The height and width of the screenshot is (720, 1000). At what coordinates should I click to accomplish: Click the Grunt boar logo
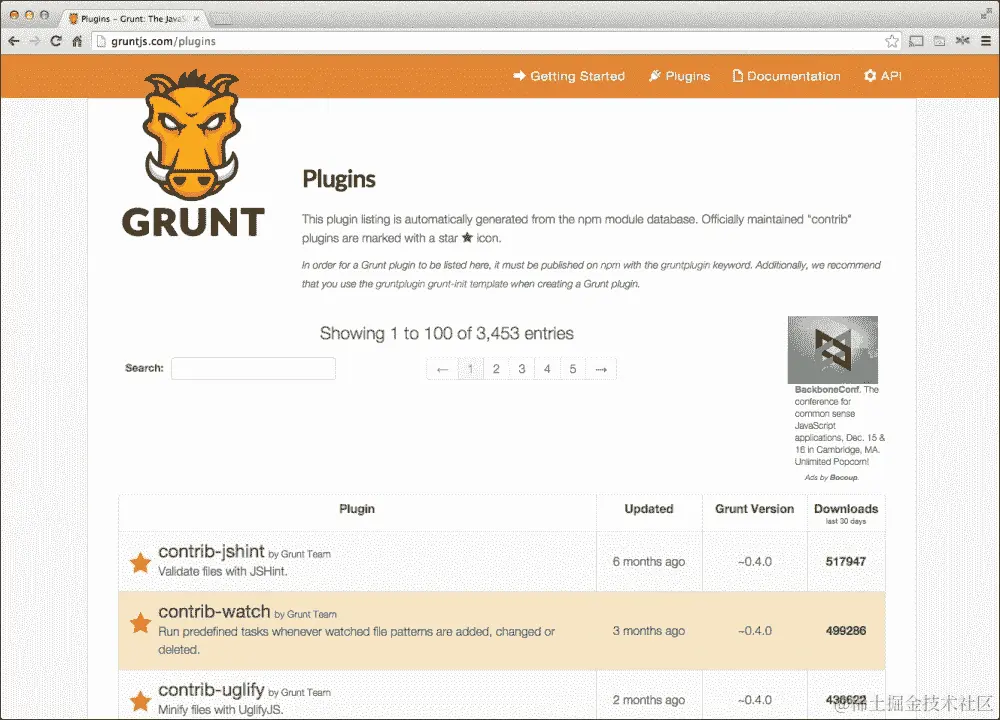point(193,153)
